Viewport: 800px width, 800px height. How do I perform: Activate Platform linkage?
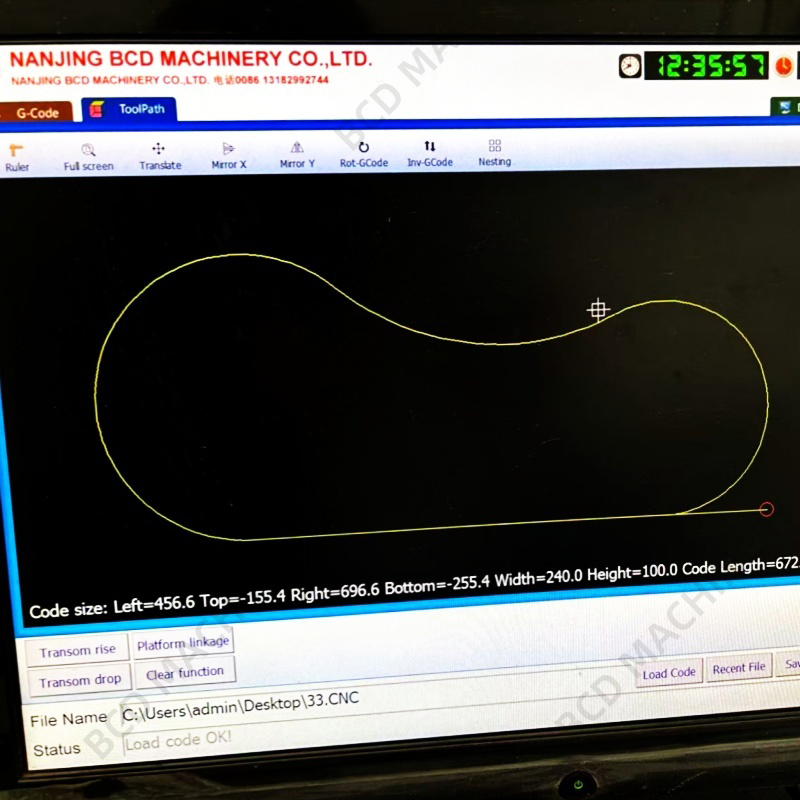(183, 643)
